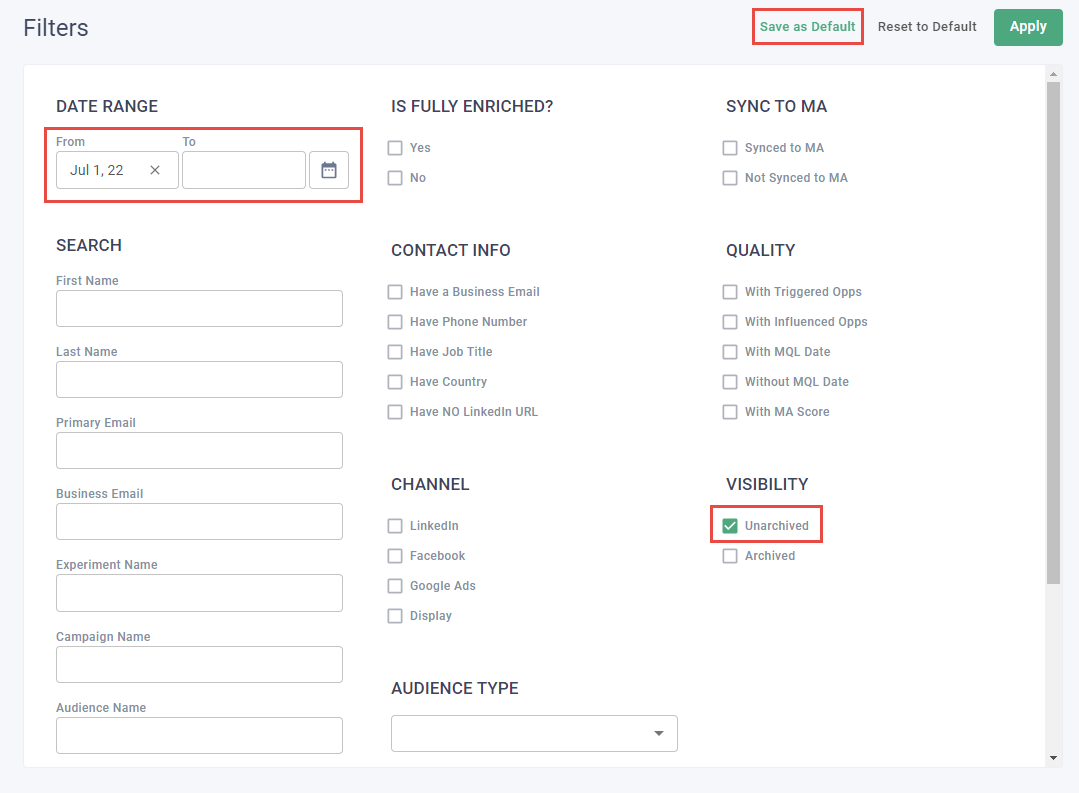The image size is (1079, 793).
Task: Click the First Name search field
Action: [x=199, y=309]
